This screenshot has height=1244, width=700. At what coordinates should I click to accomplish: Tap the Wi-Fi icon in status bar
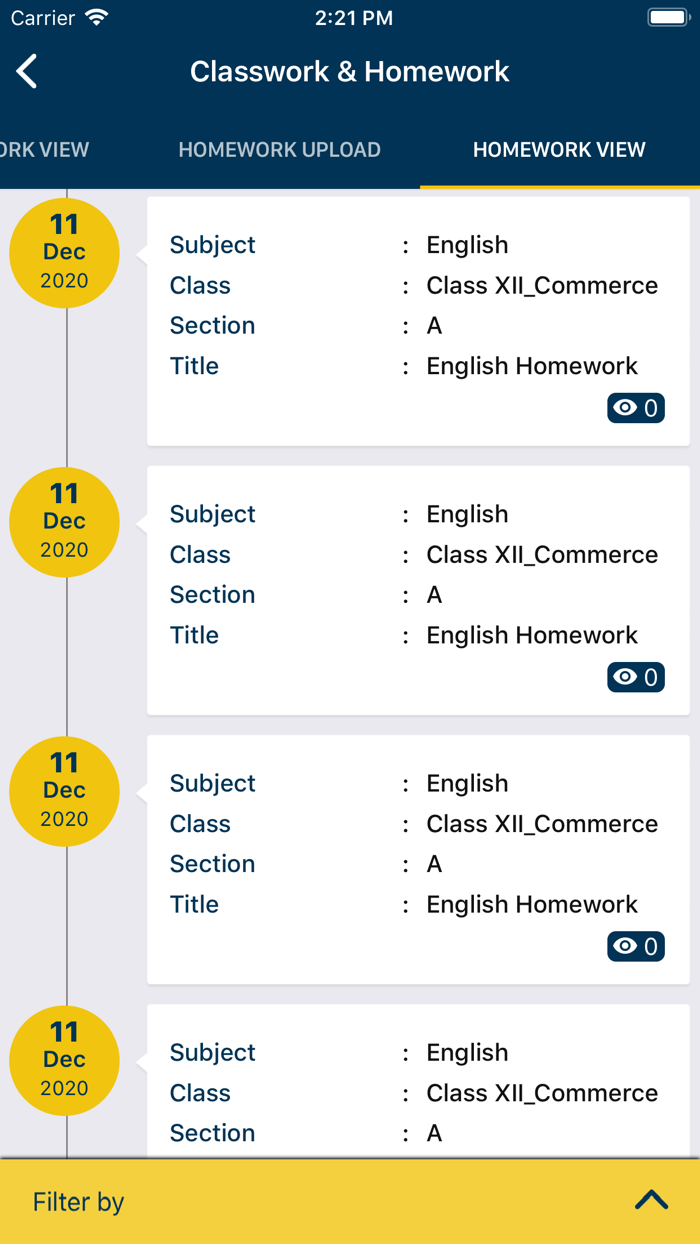coord(97,18)
